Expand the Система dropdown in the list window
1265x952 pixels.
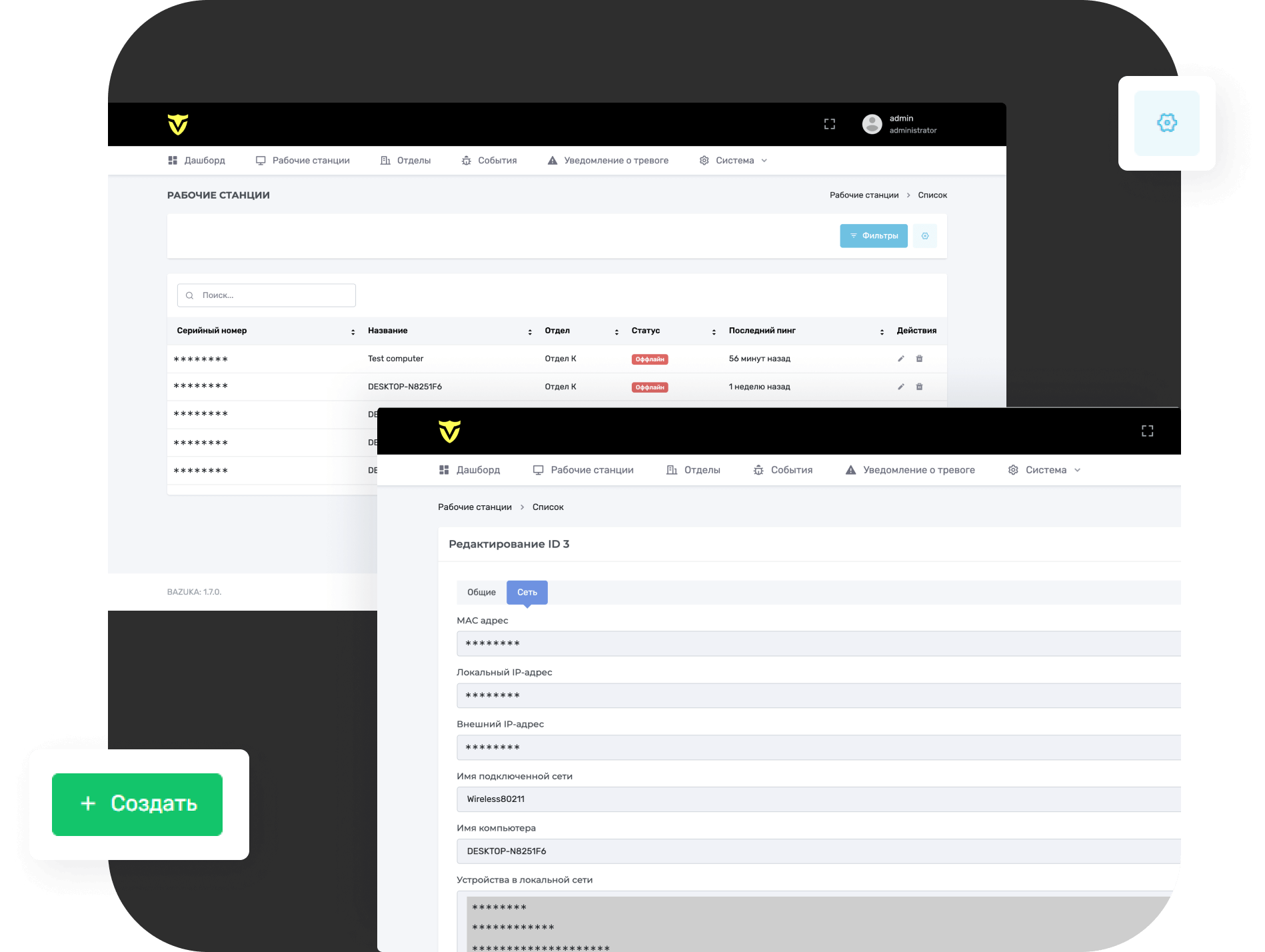click(x=734, y=161)
